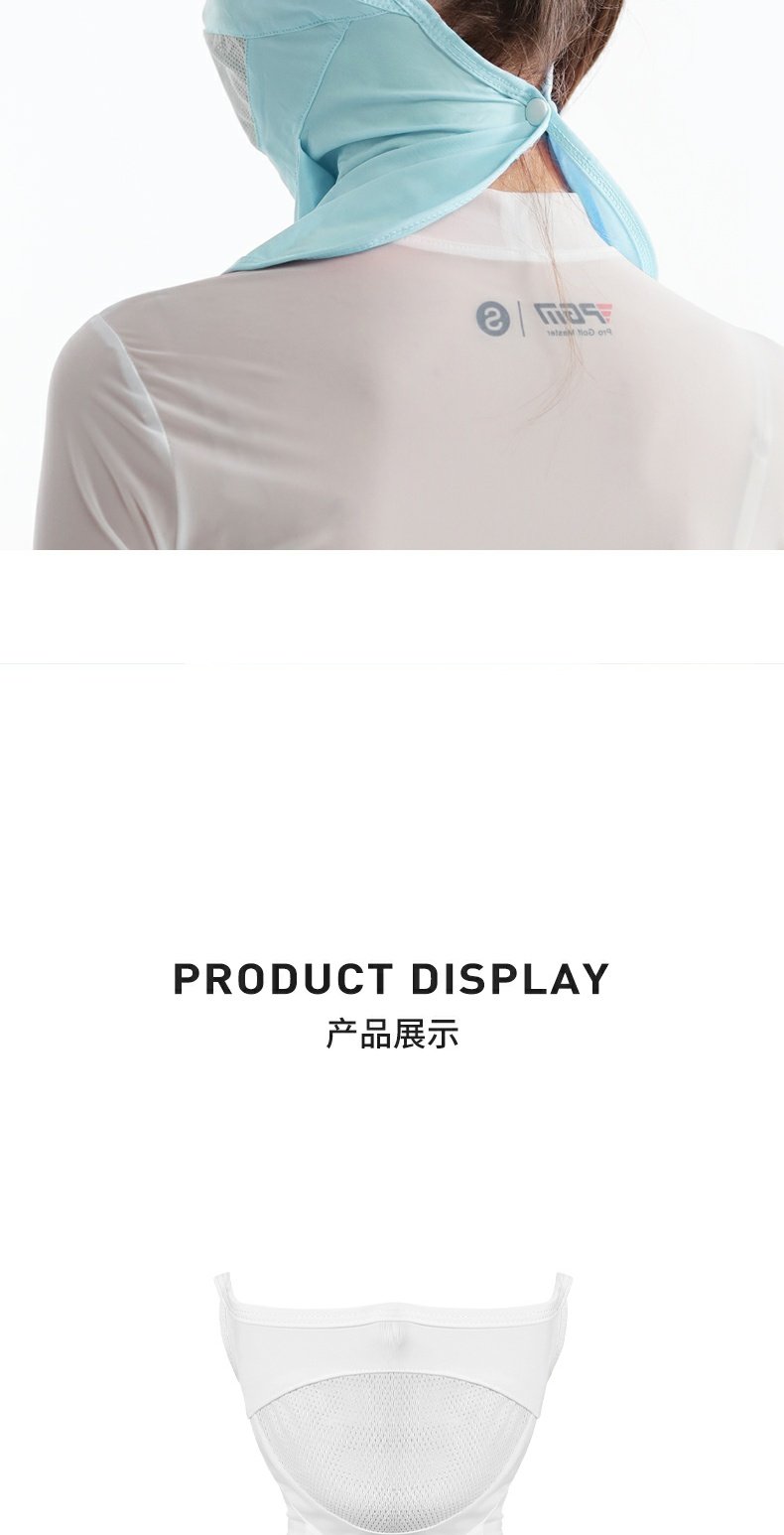Open the model back-view photo
Image resolution: width=784 pixels, height=1535 pixels.
[x=392, y=275]
